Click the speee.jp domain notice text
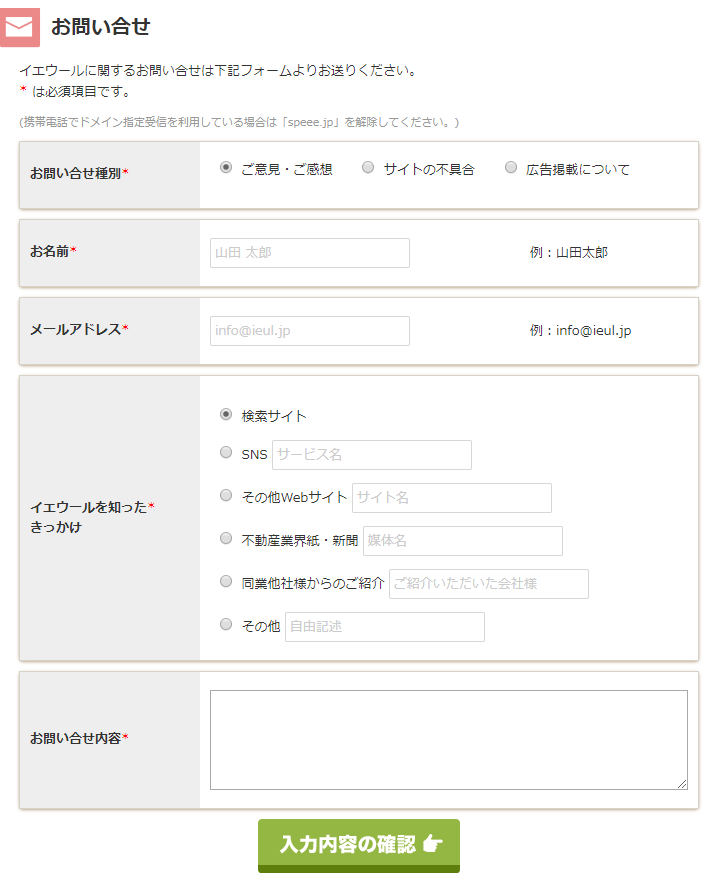This screenshot has height=877, width=711. click(239, 122)
